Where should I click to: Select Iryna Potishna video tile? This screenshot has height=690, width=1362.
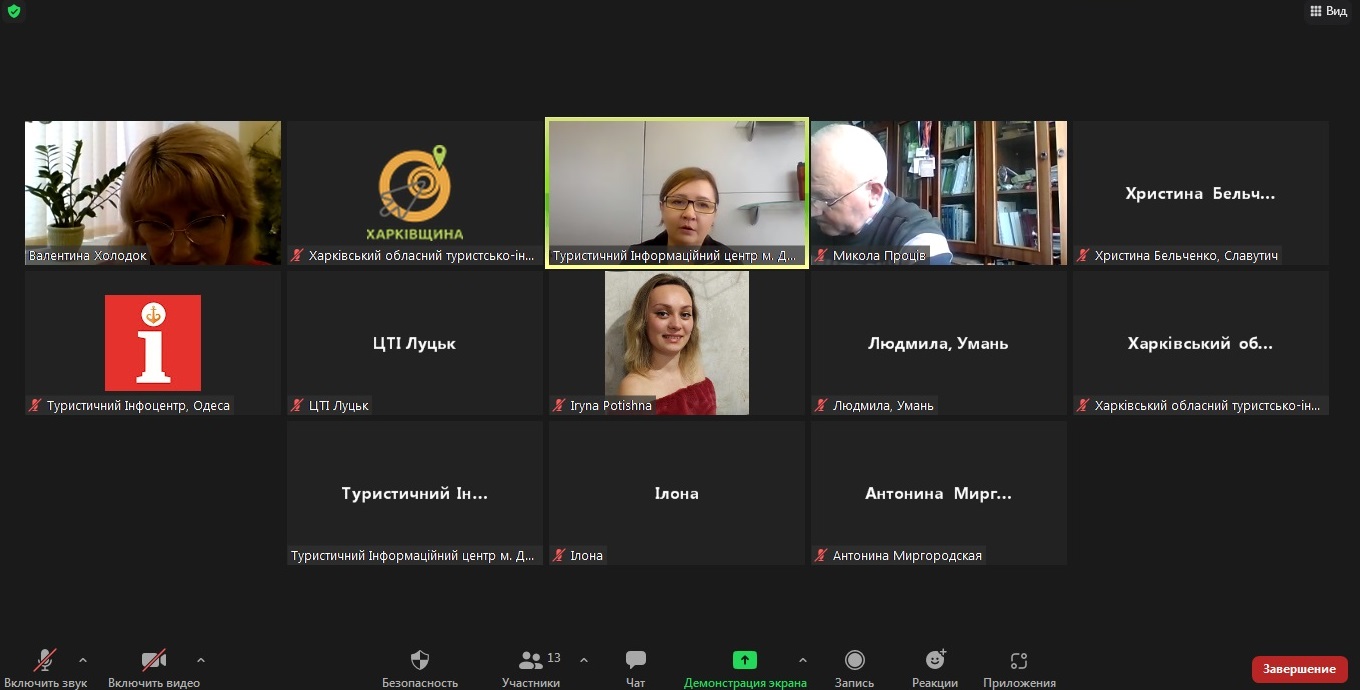click(x=677, y=342)
